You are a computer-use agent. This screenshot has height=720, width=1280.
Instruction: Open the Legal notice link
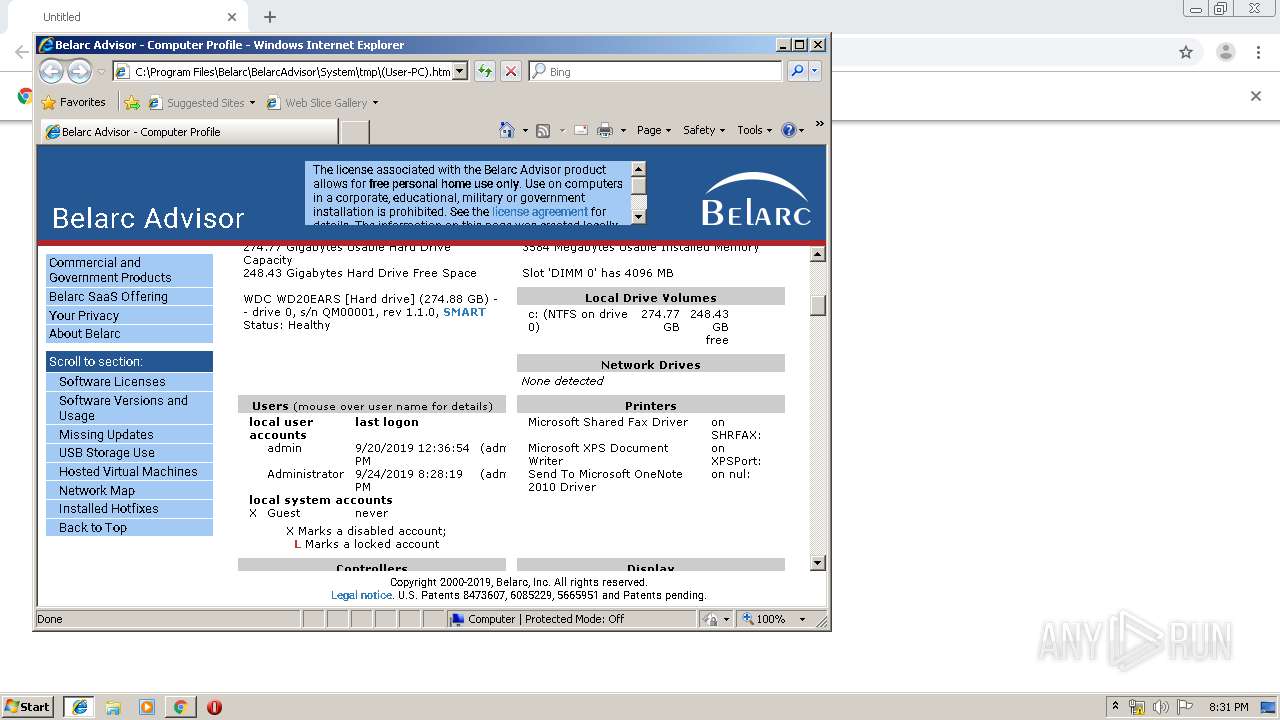[361, 595]
